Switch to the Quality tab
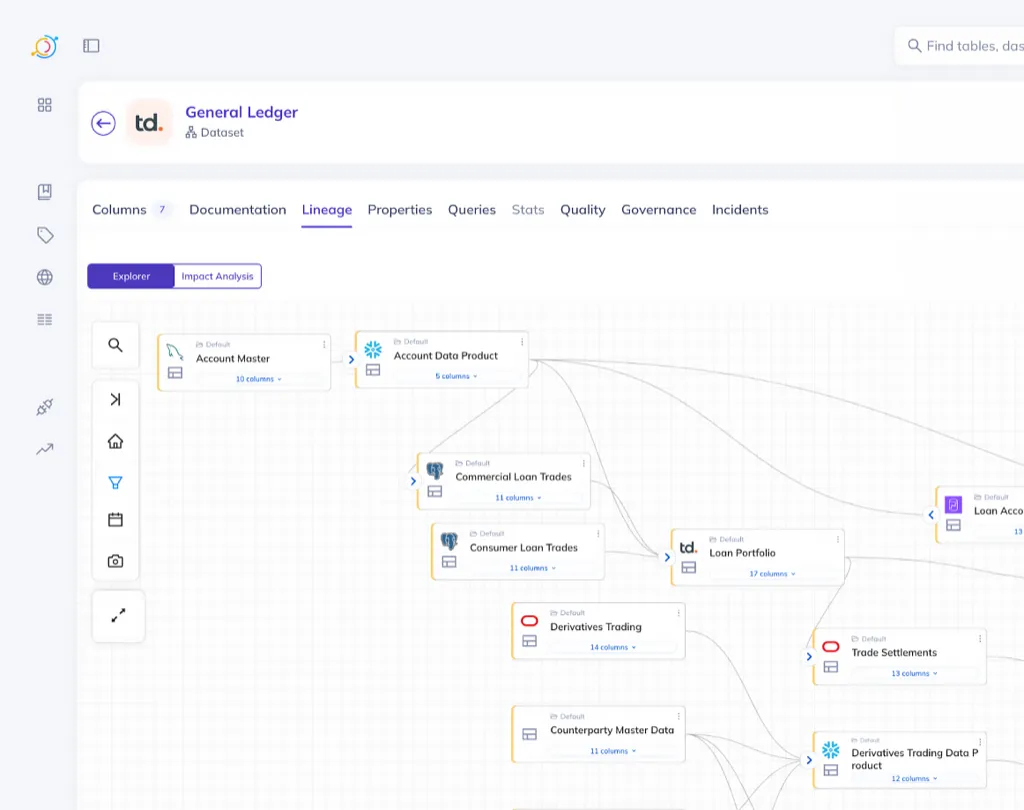Screen dimensions: 1024x810 (x=582, y=210)
